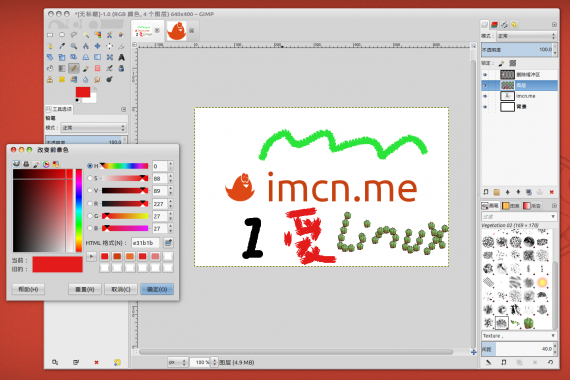
Task: Select the Text tool
Action: 121,57
